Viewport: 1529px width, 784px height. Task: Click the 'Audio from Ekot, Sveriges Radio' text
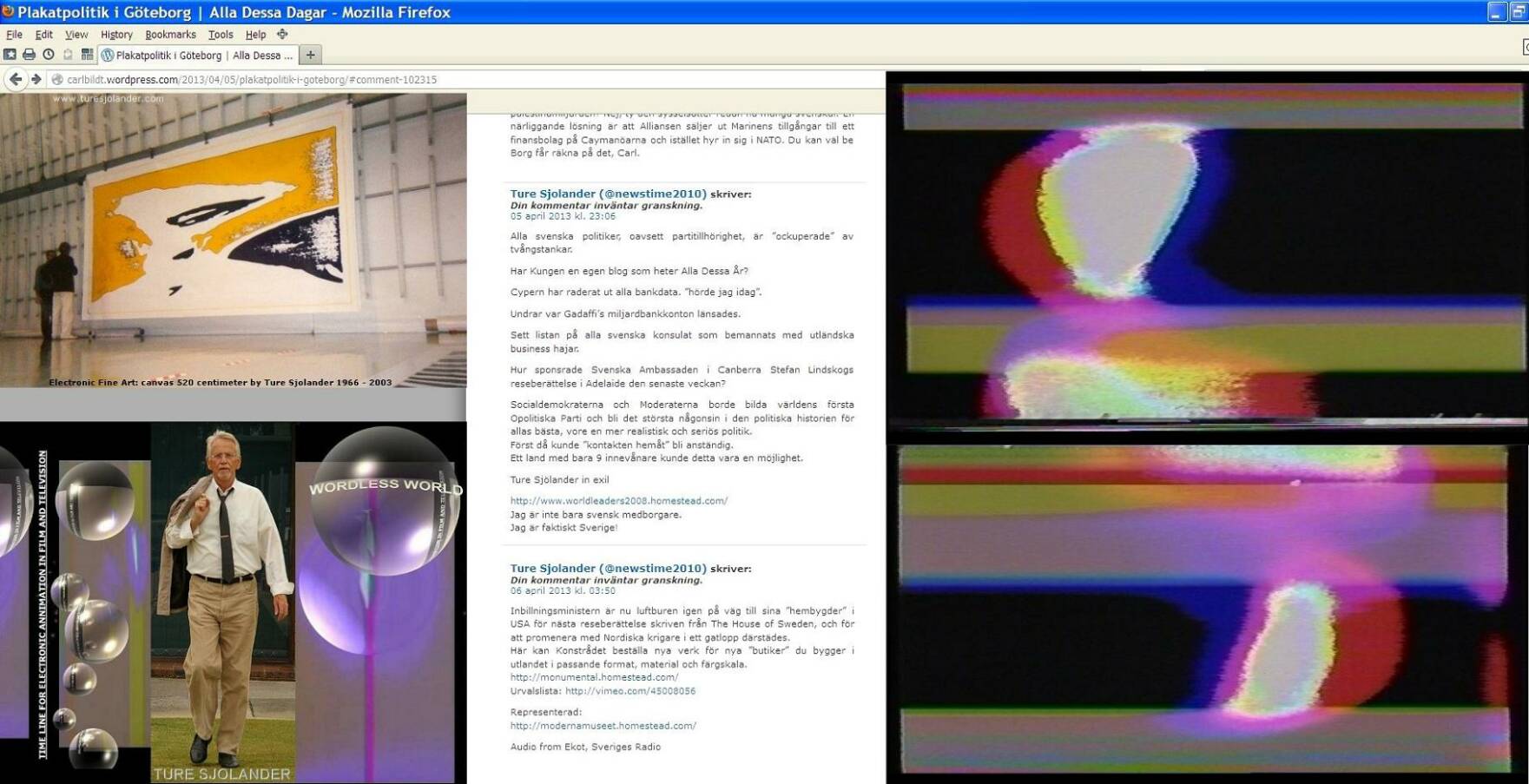pyautogui.click(x=585, y=747)
